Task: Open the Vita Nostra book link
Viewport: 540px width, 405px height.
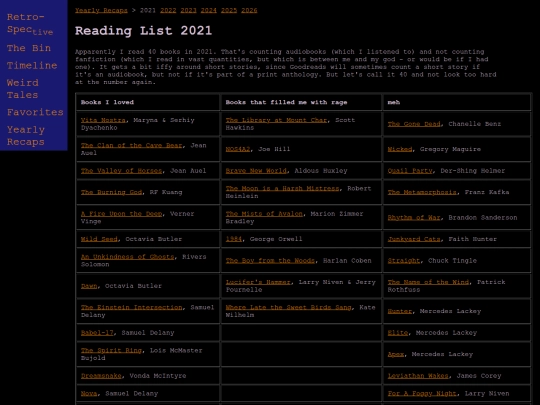Action: 103,120
